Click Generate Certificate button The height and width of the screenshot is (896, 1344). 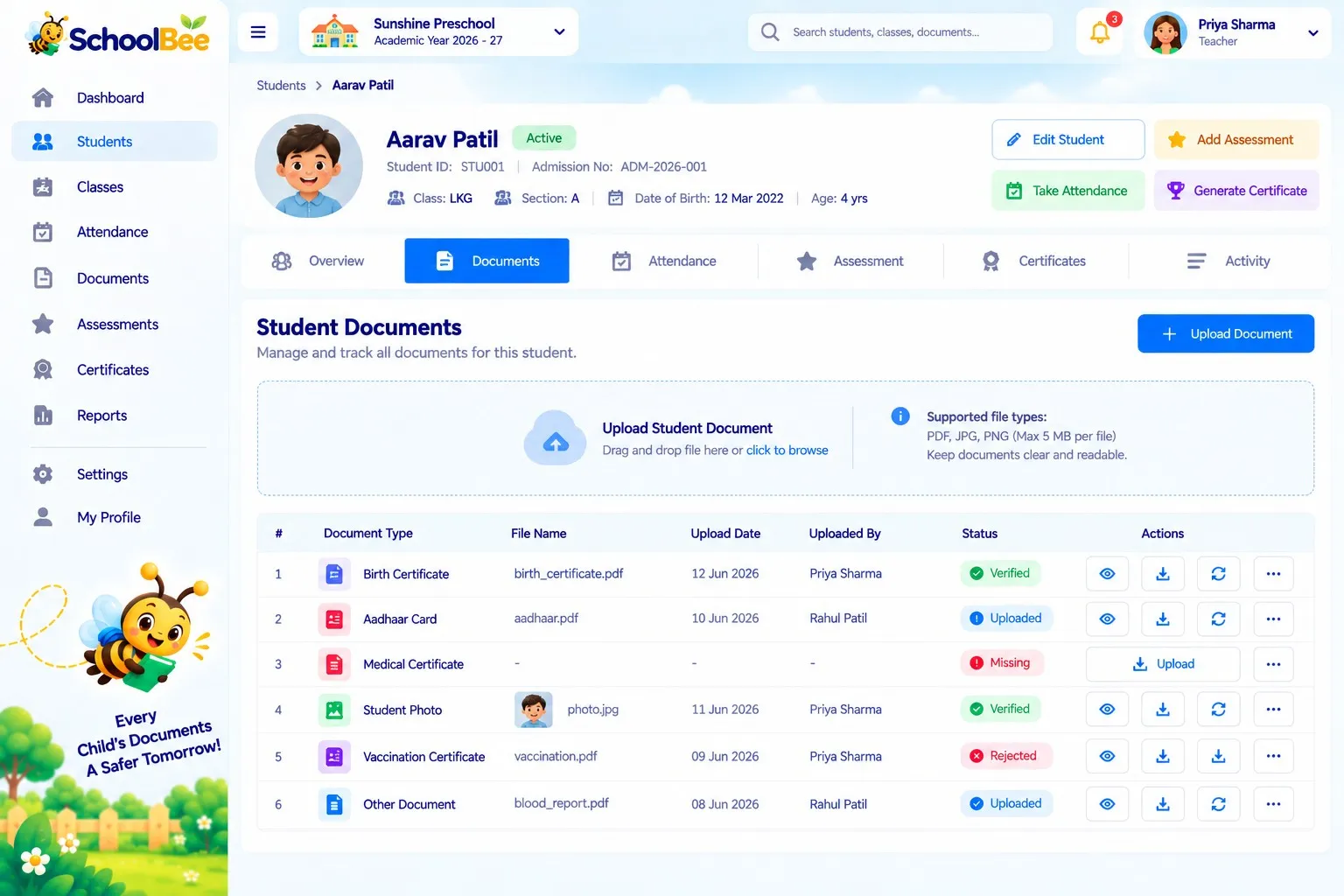coord(1236,191)
